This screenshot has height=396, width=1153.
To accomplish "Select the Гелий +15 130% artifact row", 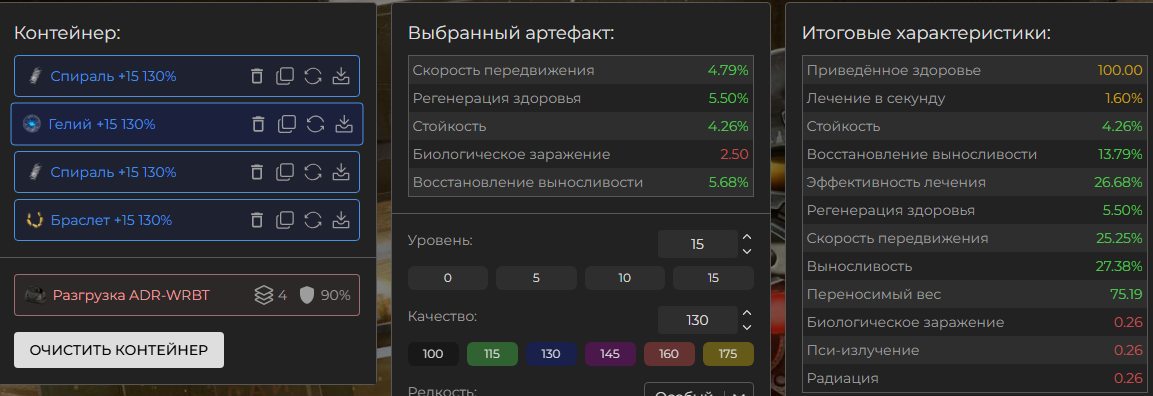I will point(187,124).
